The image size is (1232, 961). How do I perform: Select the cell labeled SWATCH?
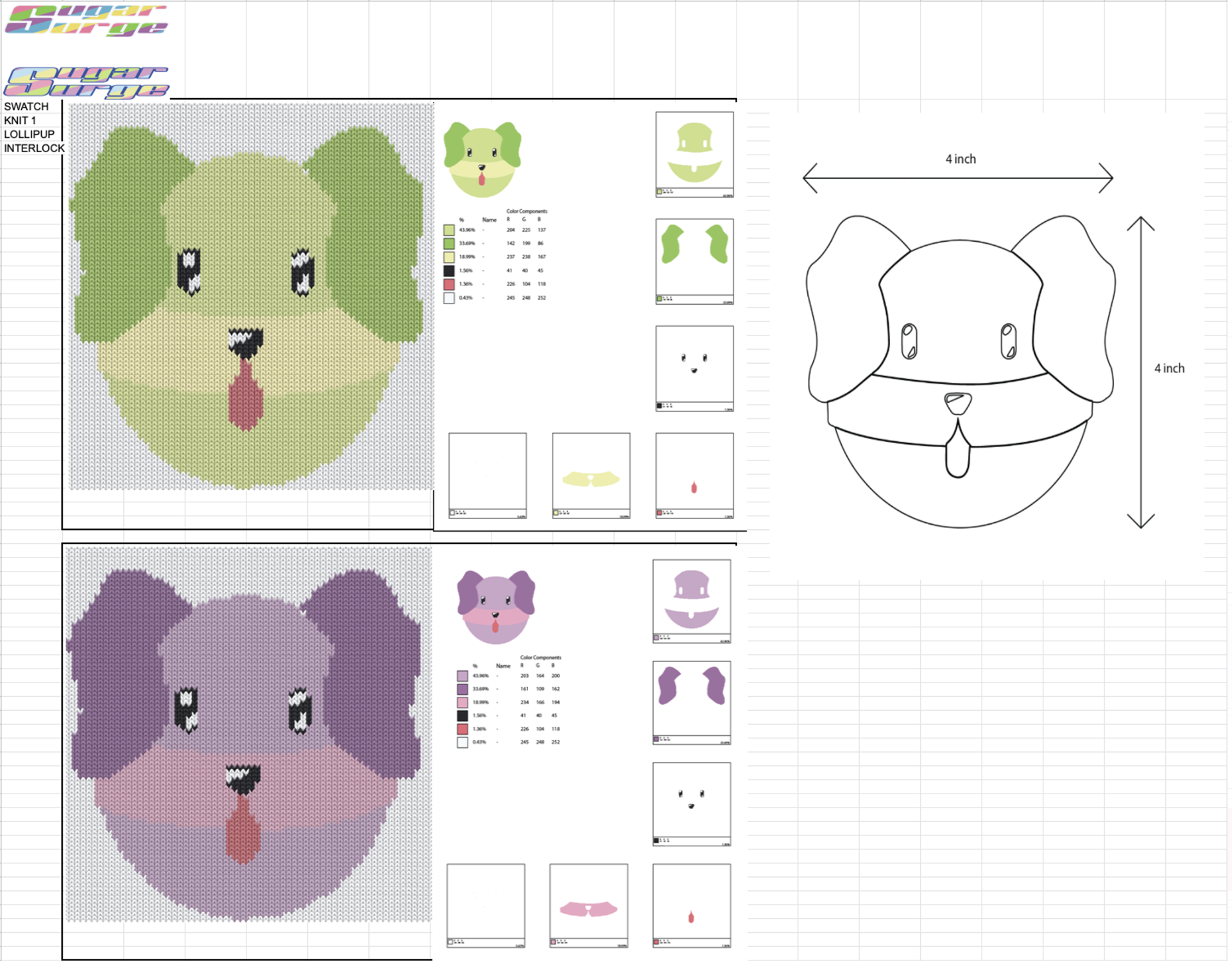pyautogui.click(x=26, y=106)
